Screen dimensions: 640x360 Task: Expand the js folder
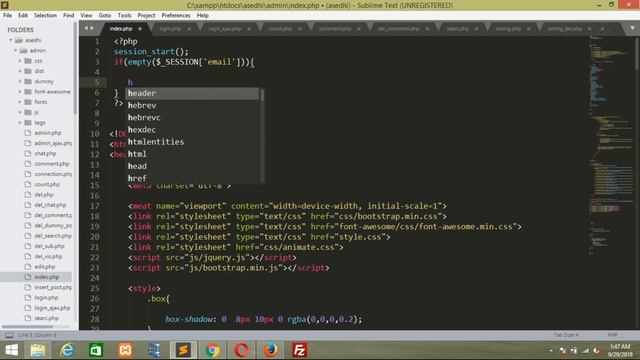pyautogui.click(x=20, y=112)
